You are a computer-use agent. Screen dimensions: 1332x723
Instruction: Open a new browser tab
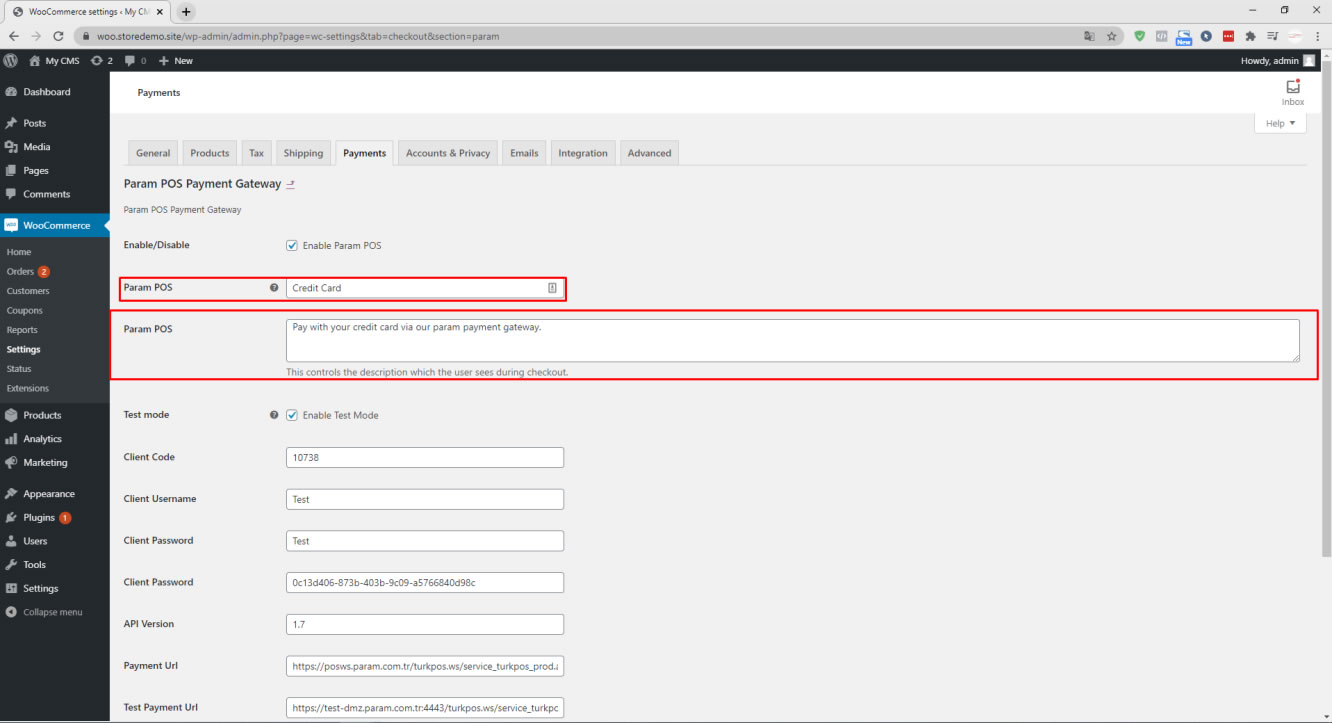tap(186, 11)
